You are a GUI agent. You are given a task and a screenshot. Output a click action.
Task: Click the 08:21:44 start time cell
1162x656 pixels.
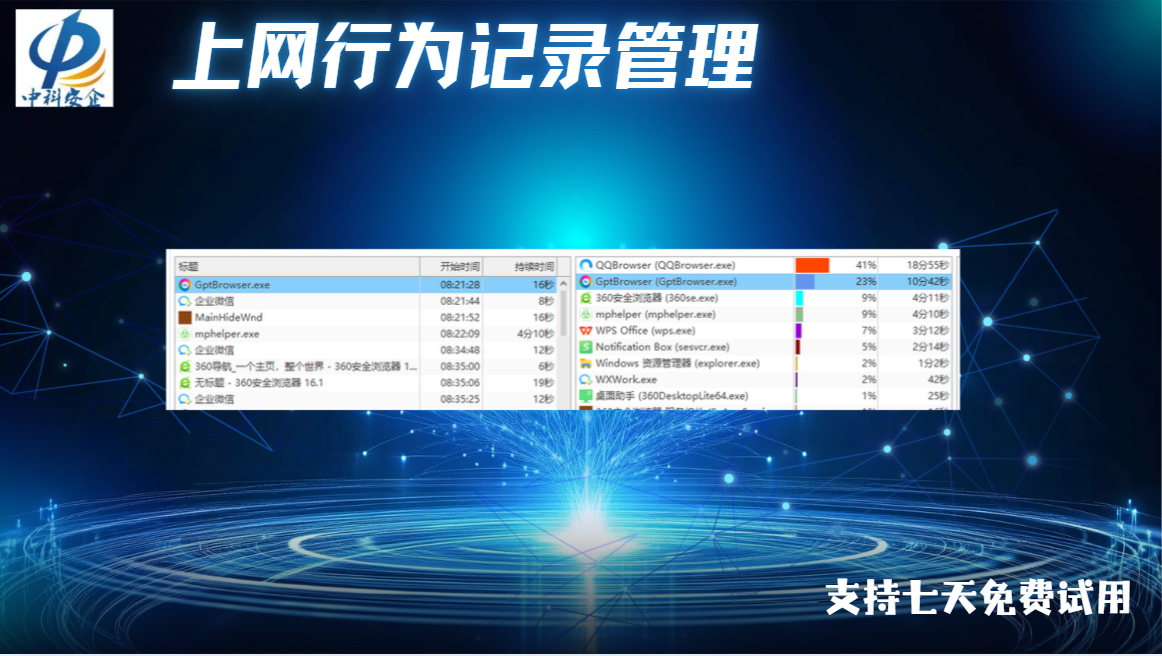[460, 301]
